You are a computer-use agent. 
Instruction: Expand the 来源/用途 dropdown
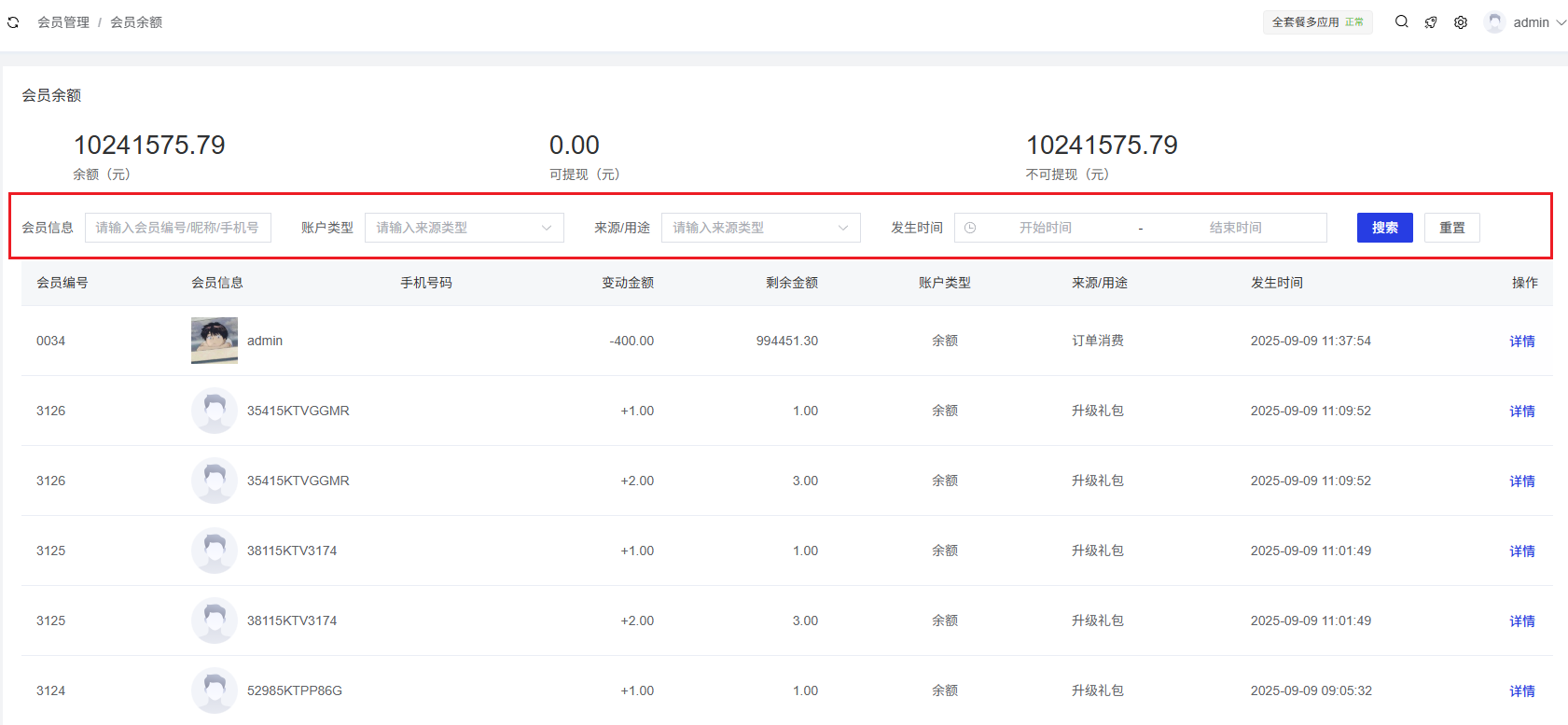[x=760, y=228]
